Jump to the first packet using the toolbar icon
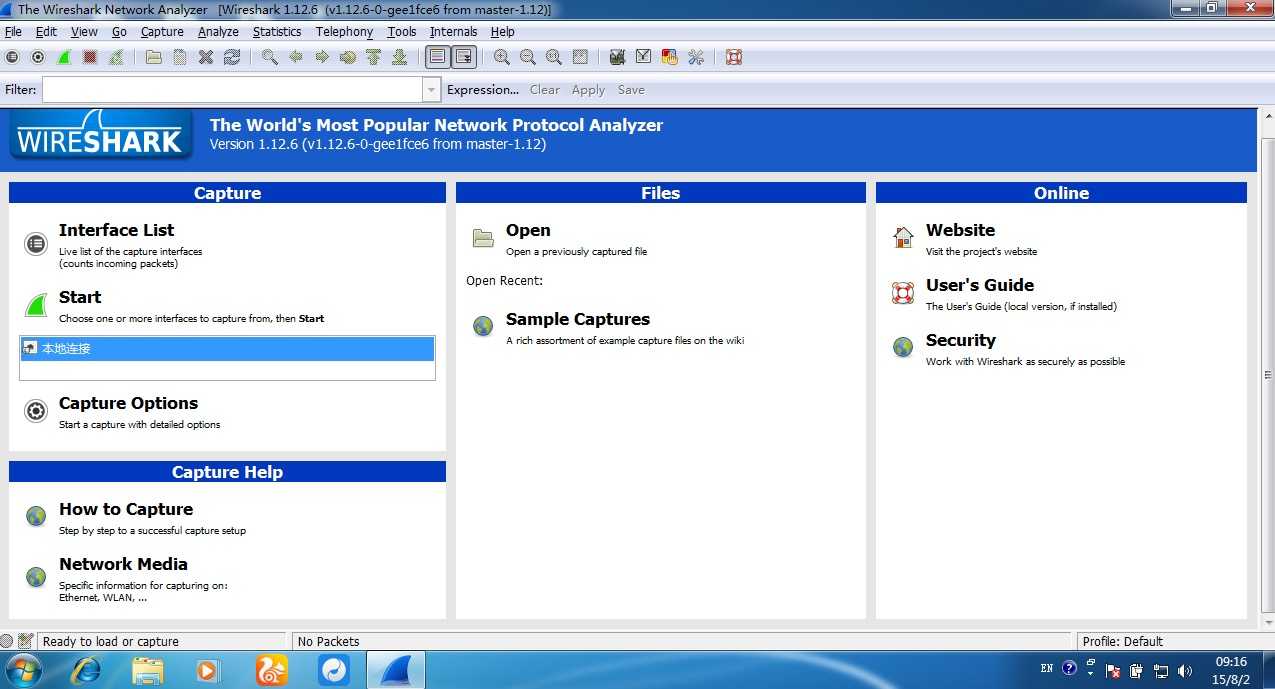This screenshot has width=1275, height=689. click(x=373, y=57)
